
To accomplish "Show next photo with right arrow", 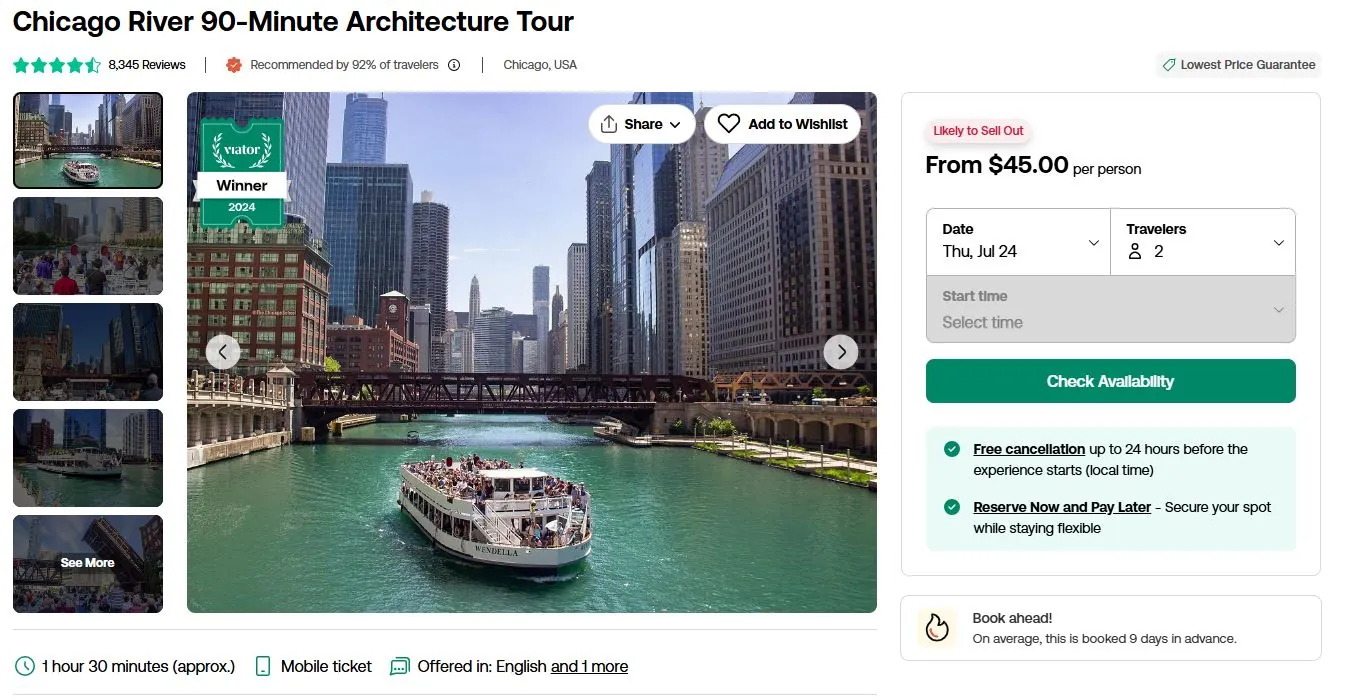I will click(x=841, y=351).
